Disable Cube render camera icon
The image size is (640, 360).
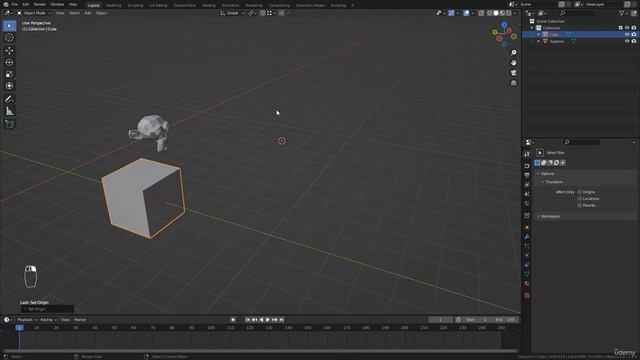(x=634, y=35)
